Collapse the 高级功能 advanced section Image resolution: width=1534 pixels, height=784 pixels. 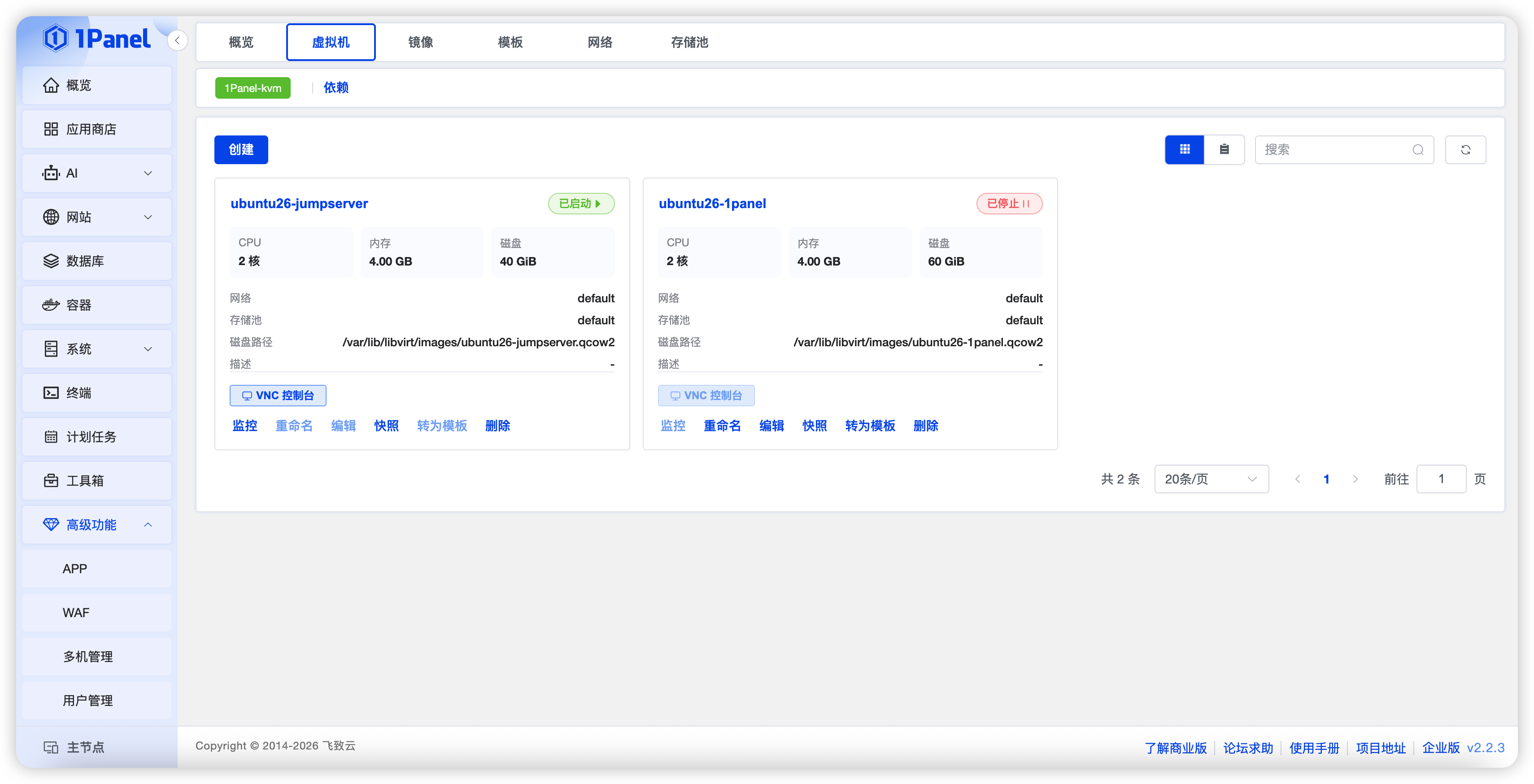point(97,525)
